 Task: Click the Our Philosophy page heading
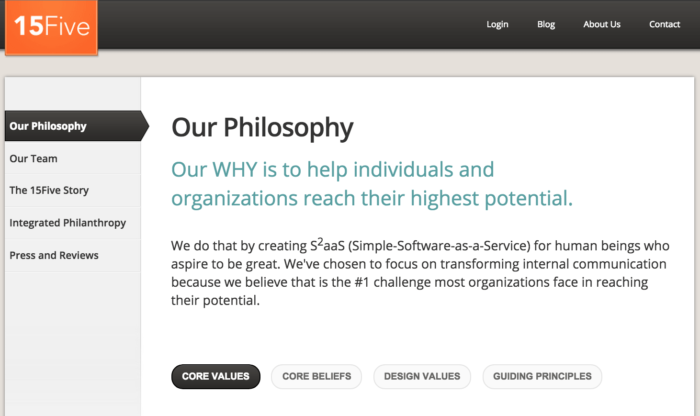pyautogui.click(x=262, y=128)
